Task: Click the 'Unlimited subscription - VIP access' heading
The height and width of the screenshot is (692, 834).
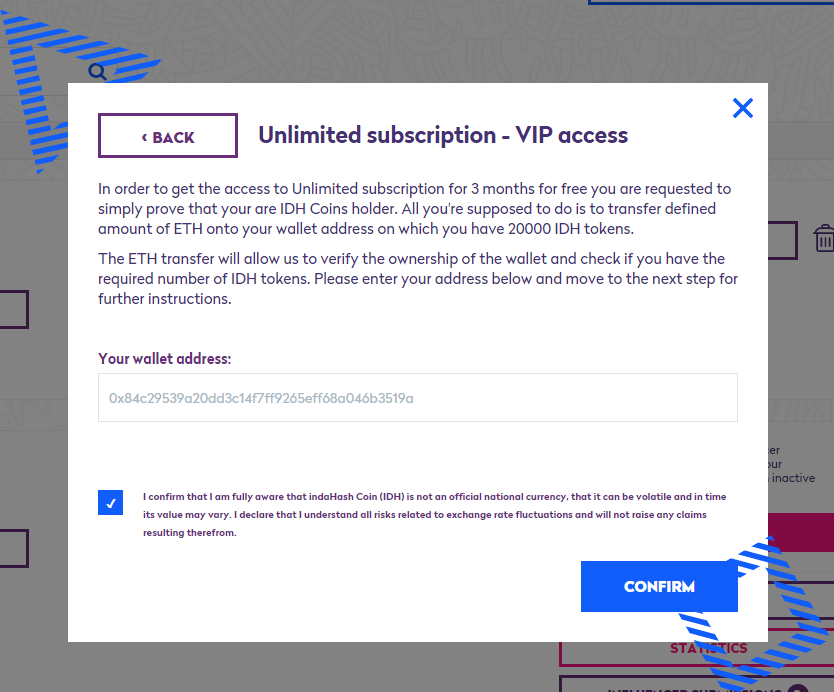Action: click(x=443, y=135)
